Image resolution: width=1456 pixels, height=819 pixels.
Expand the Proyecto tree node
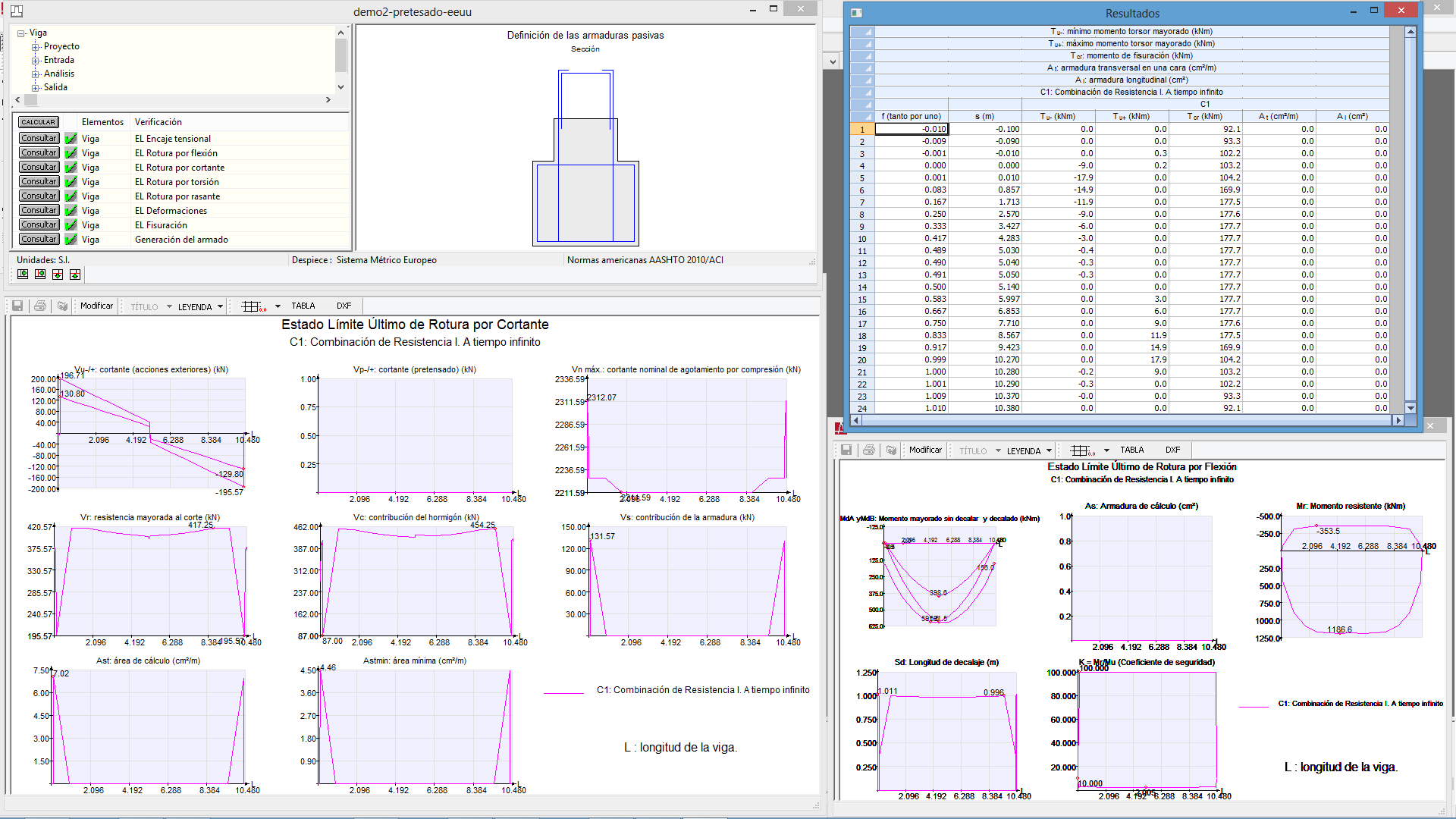point(35,47)
